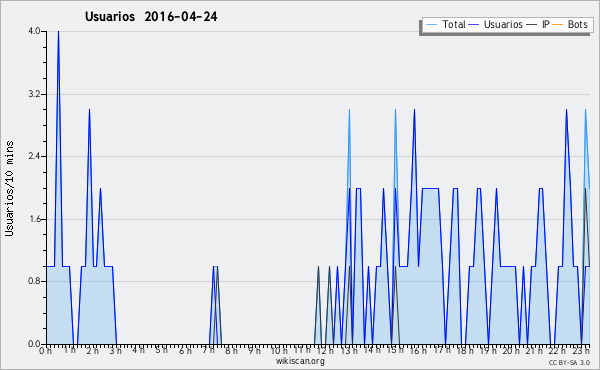The height and width of the screenshot is (370, 600).
Task: Click the tip of the 16 h peak
Action: point(414,110)
